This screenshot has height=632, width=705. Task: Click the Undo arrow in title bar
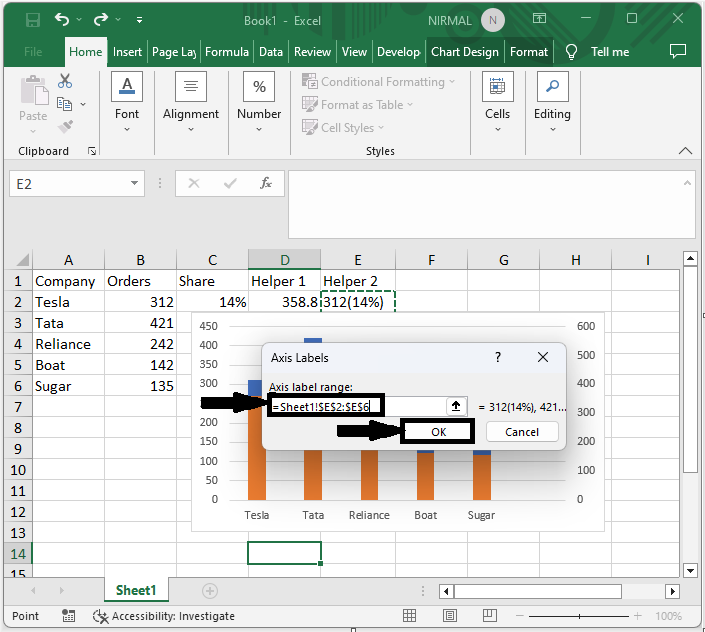click(64, 19)
